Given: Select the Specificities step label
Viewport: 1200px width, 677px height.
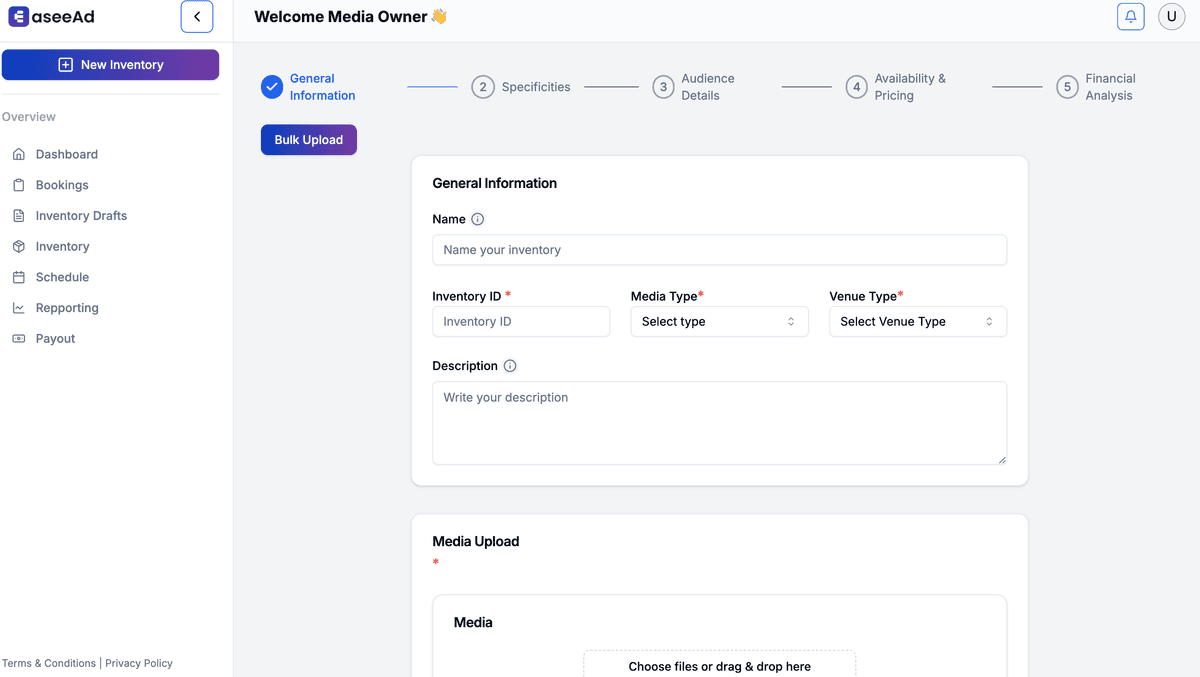Looking at the screenshot, I should tap(536, 87).
